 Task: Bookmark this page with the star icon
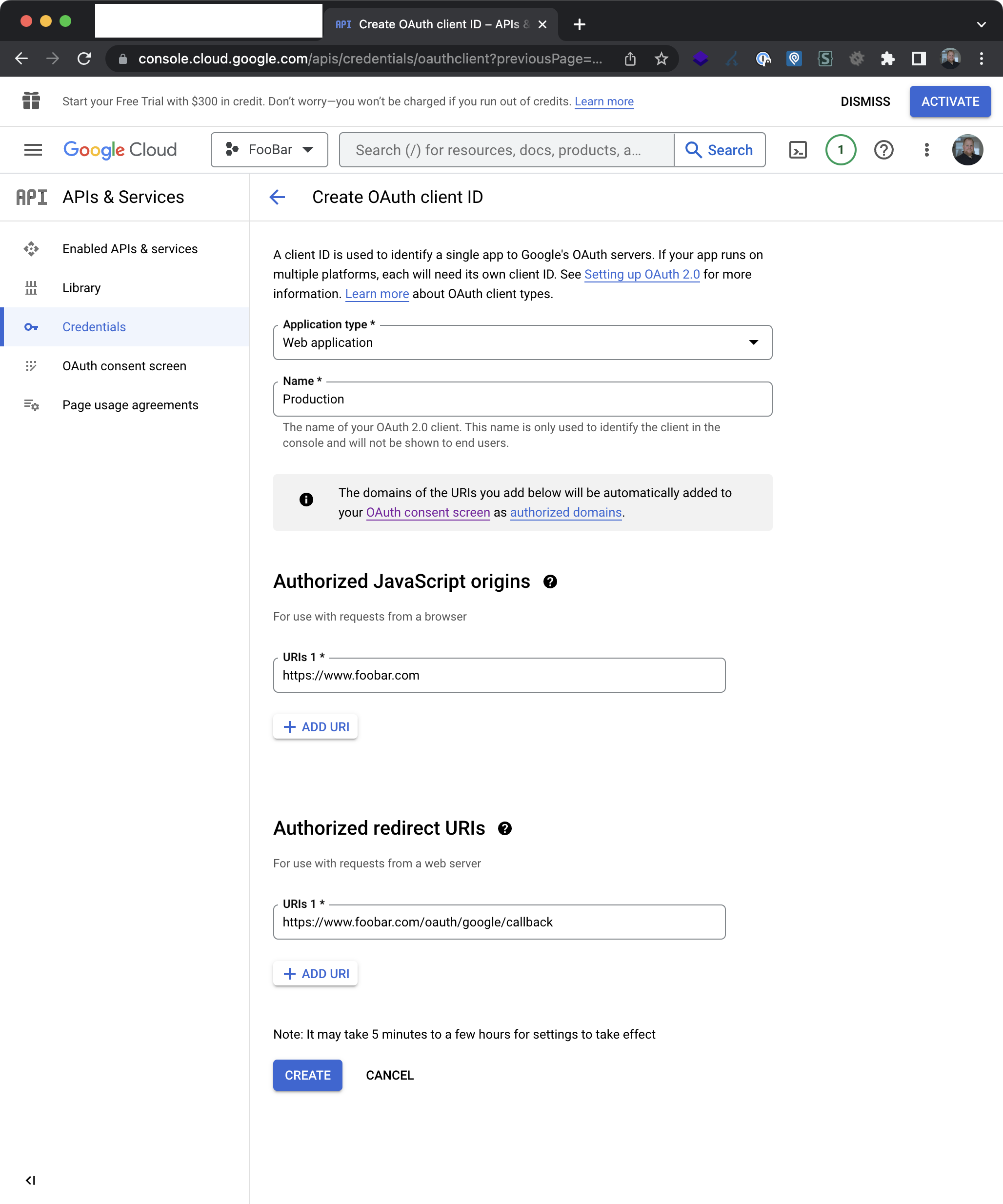pos(661,59)
